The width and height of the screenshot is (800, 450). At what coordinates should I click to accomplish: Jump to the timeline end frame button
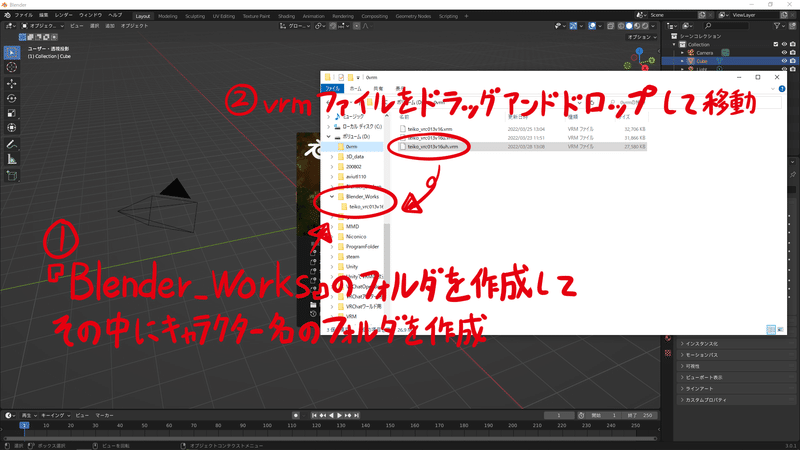click(357, 415)
